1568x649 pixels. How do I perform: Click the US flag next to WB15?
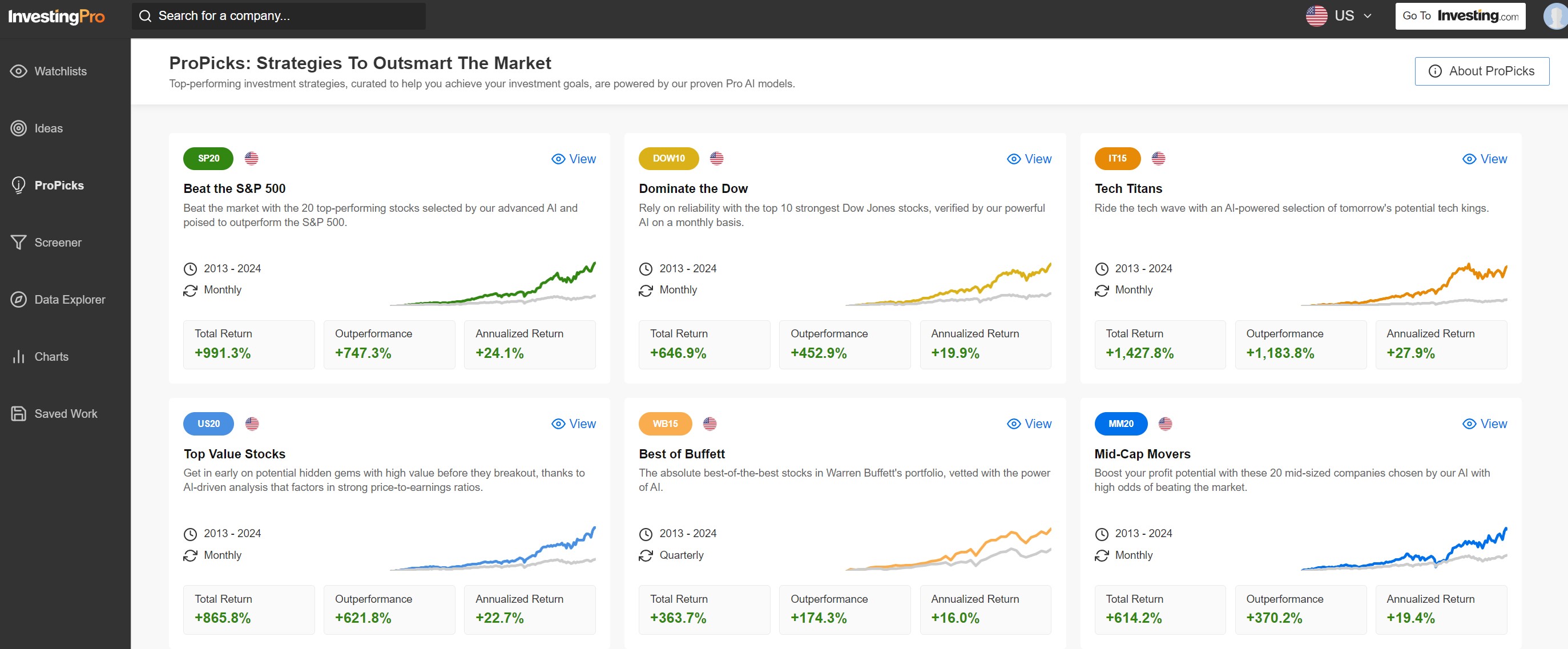710,424
